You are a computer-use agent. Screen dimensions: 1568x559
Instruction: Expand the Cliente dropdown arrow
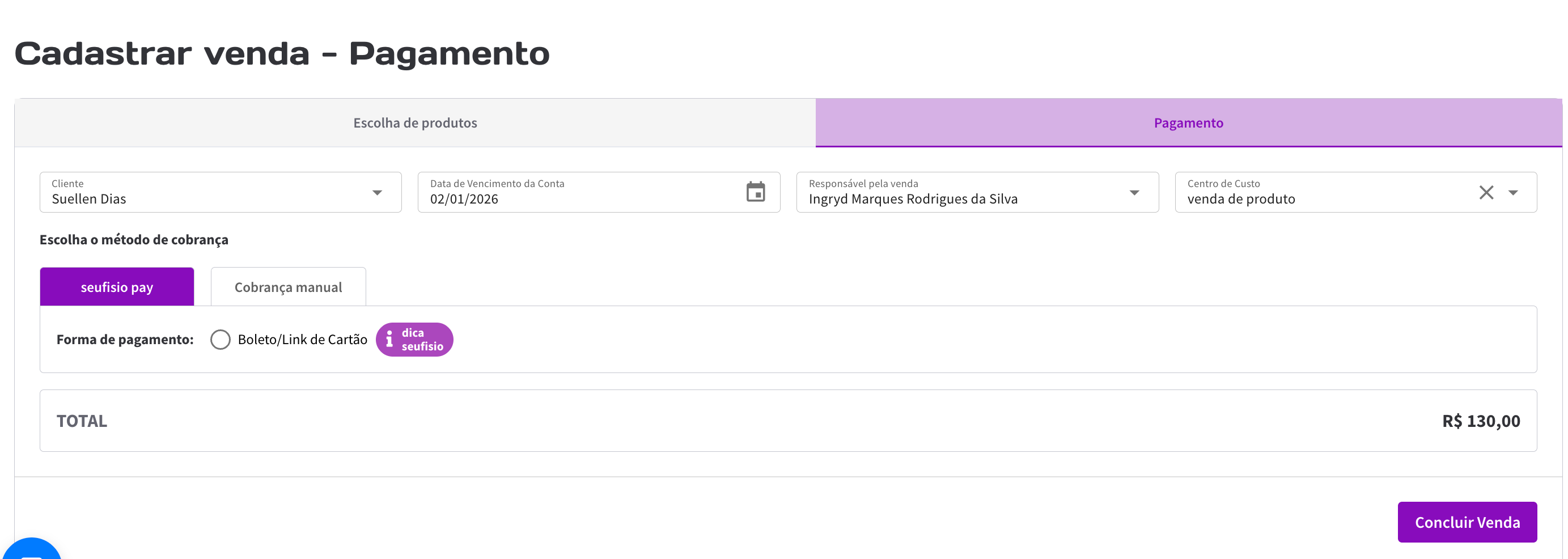(378, 192)
